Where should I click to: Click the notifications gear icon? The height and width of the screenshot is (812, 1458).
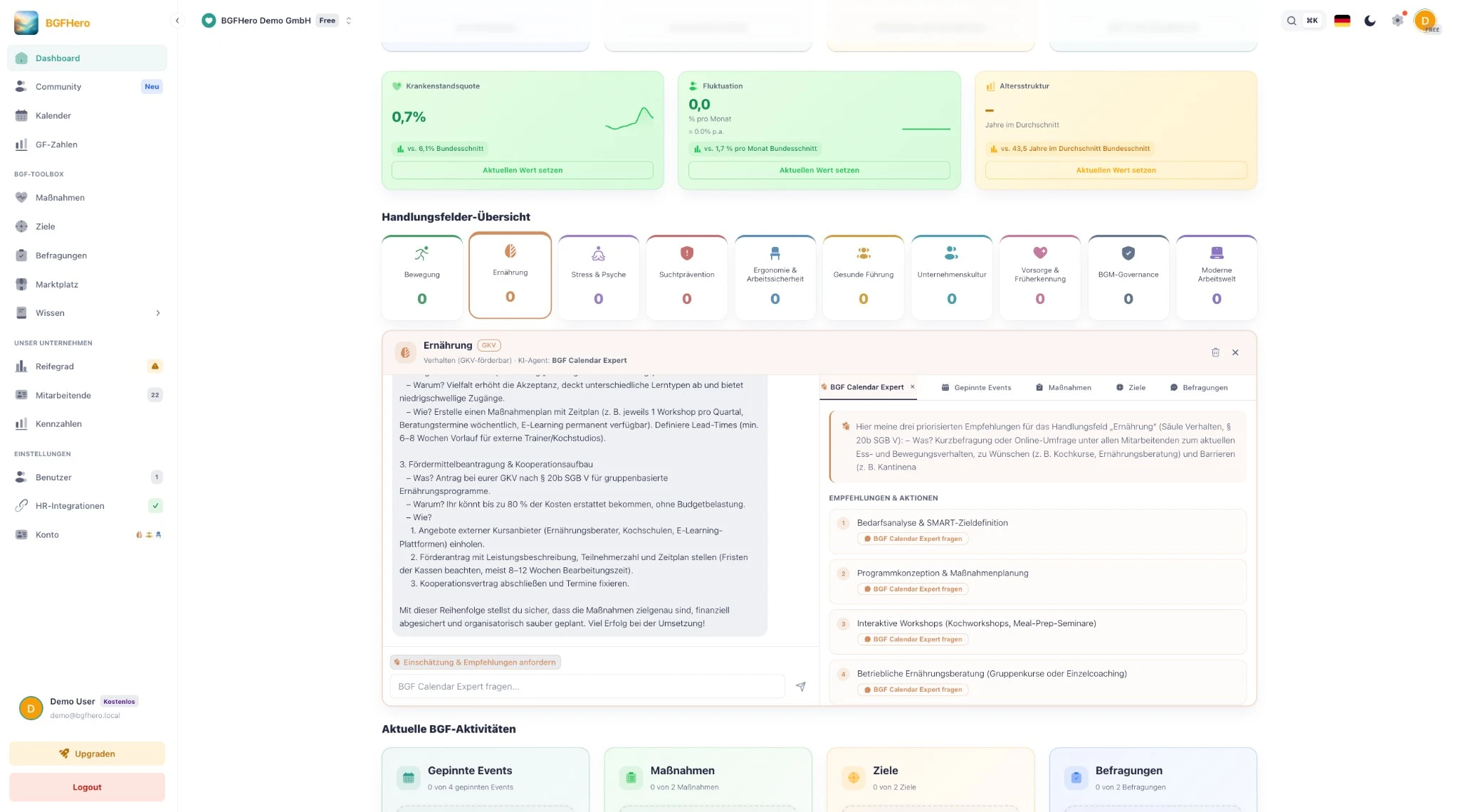coord(1397,21)
